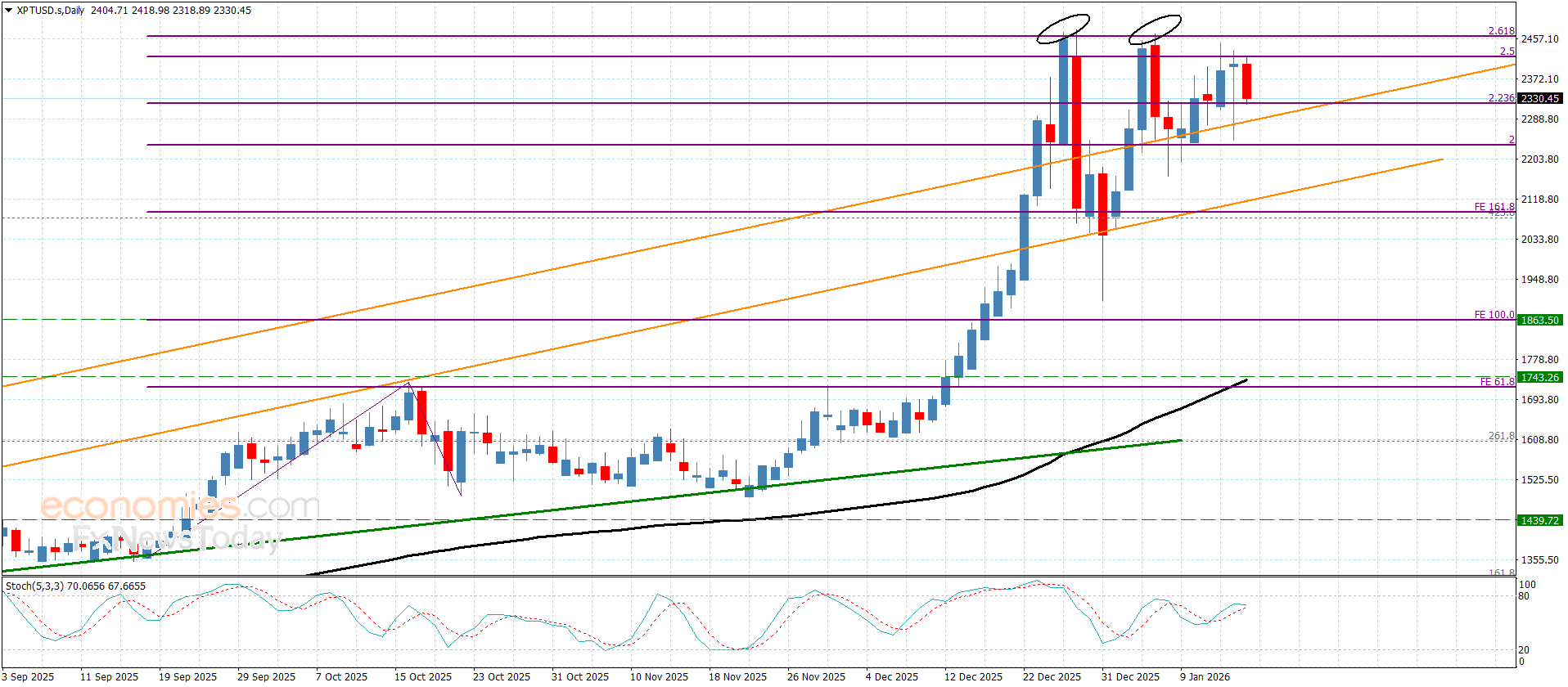Viewport: 1568px width, 687px height.
Task: Click the green 1743.26 price tag
Action: [x=1539, y=377]
